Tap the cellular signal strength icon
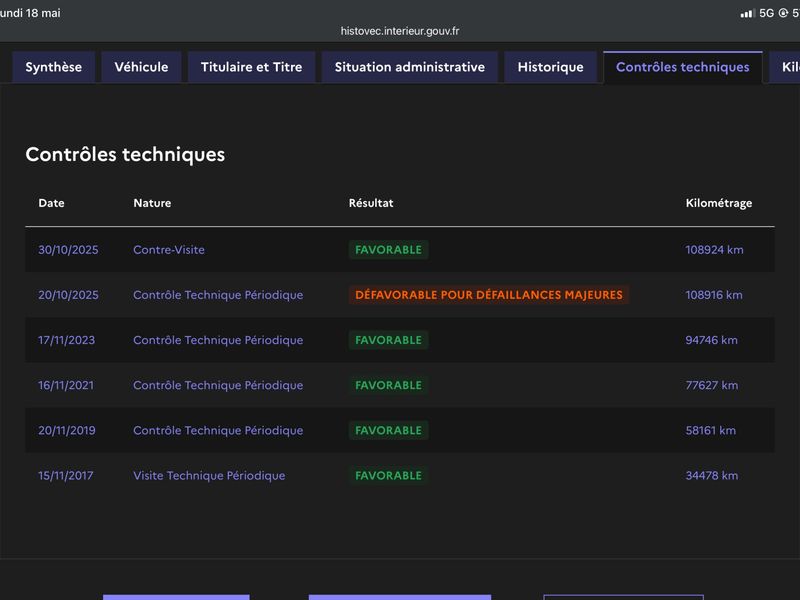800x600 pixels. pyautogui.click(x=747, y=14)
